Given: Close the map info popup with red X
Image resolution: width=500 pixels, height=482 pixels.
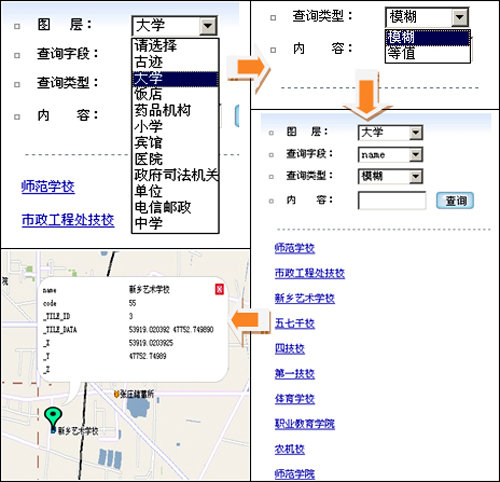Looking at the screenshot, I should click(219, 289).
